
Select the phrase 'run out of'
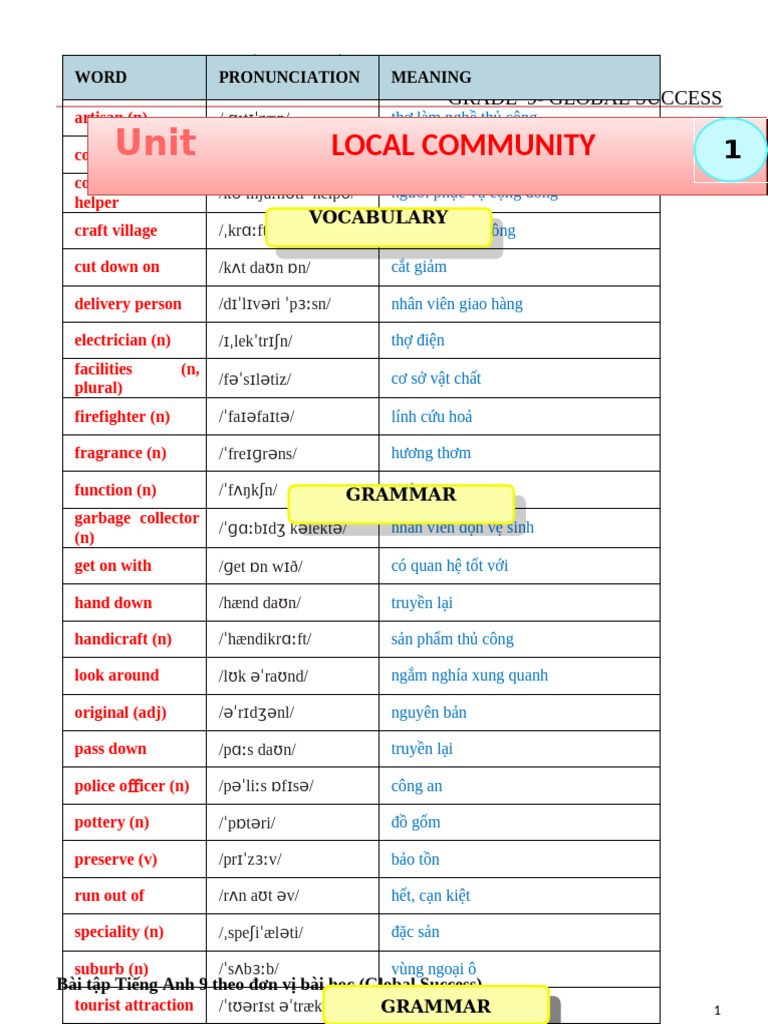point(109,896)
